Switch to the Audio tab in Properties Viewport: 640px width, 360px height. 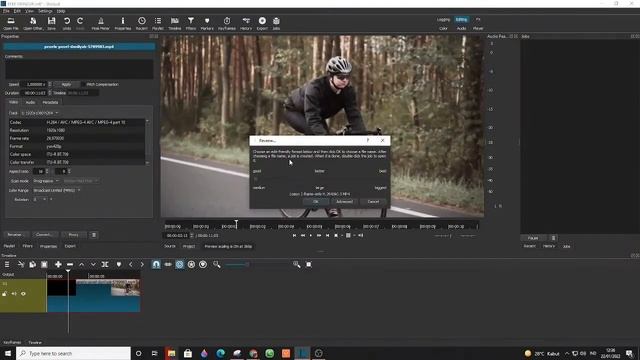(x=30, y=102)
